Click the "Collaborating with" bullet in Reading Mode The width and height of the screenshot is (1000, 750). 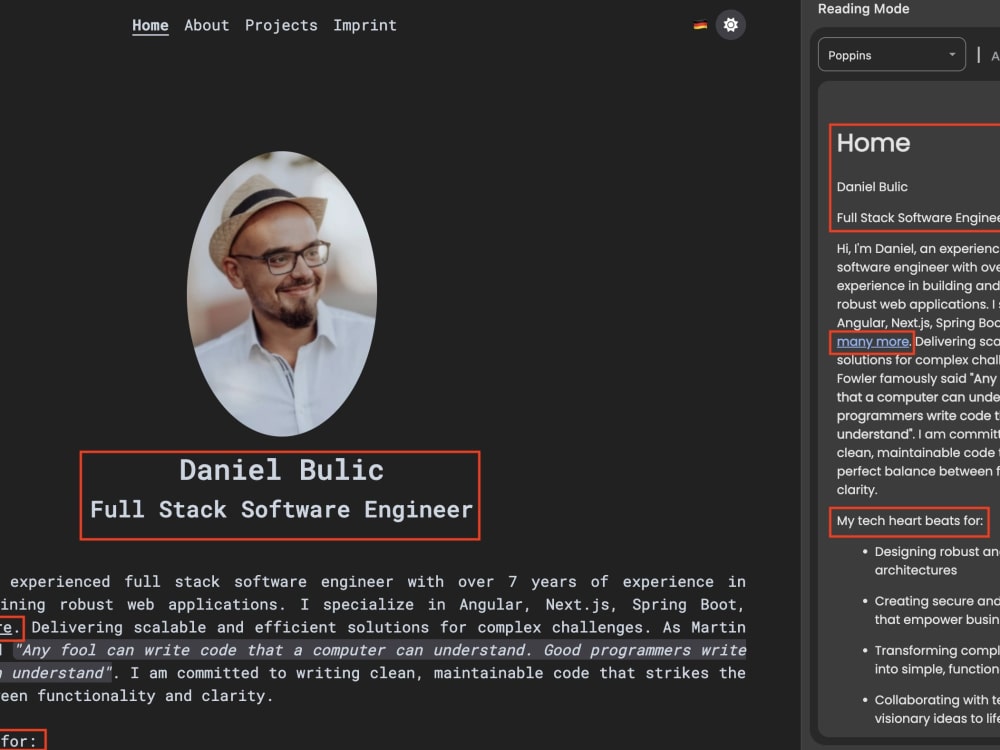point(936,709)
